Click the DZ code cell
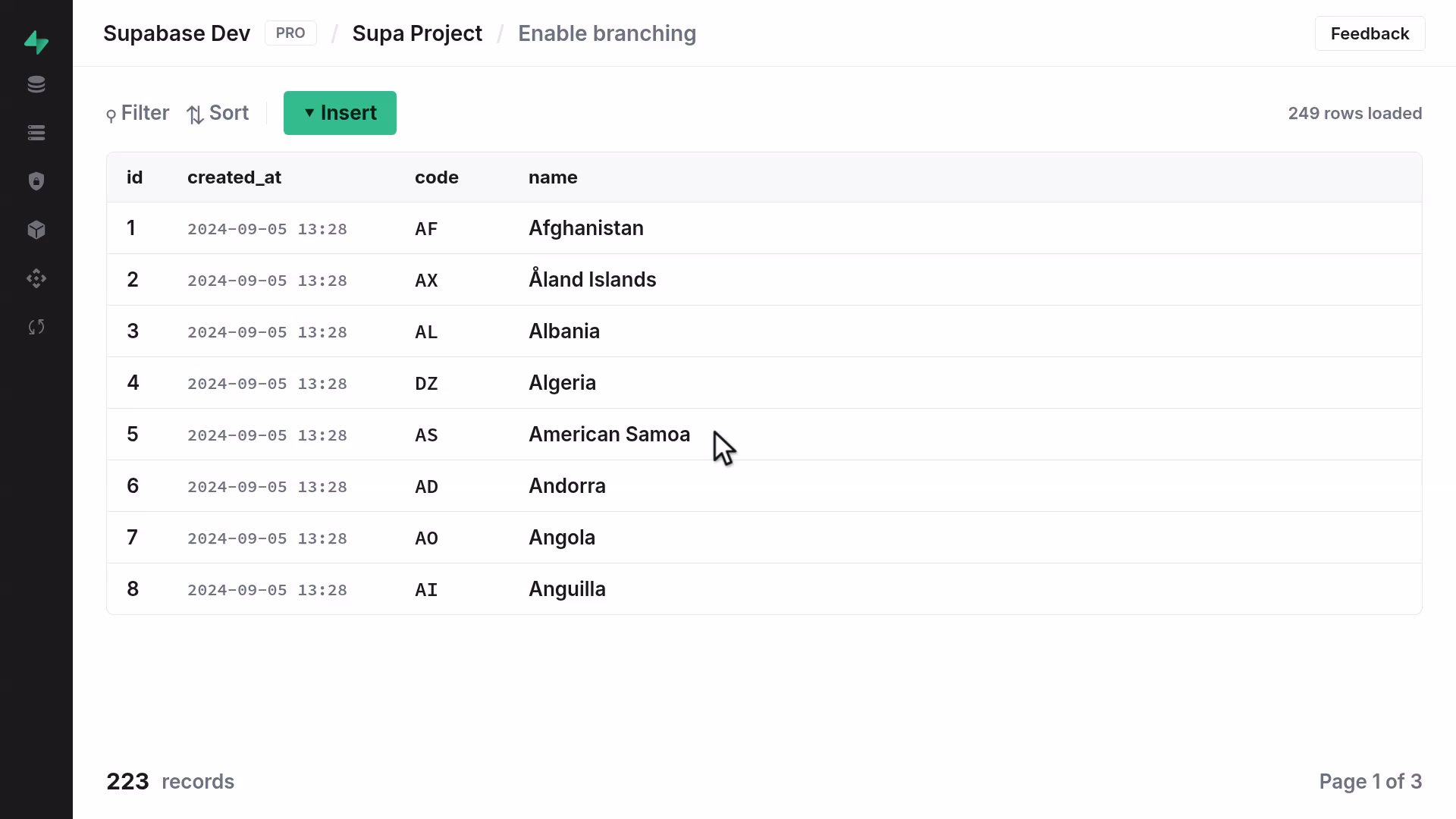This screenshot has height=819, width=1456. [x=426, y=384]
